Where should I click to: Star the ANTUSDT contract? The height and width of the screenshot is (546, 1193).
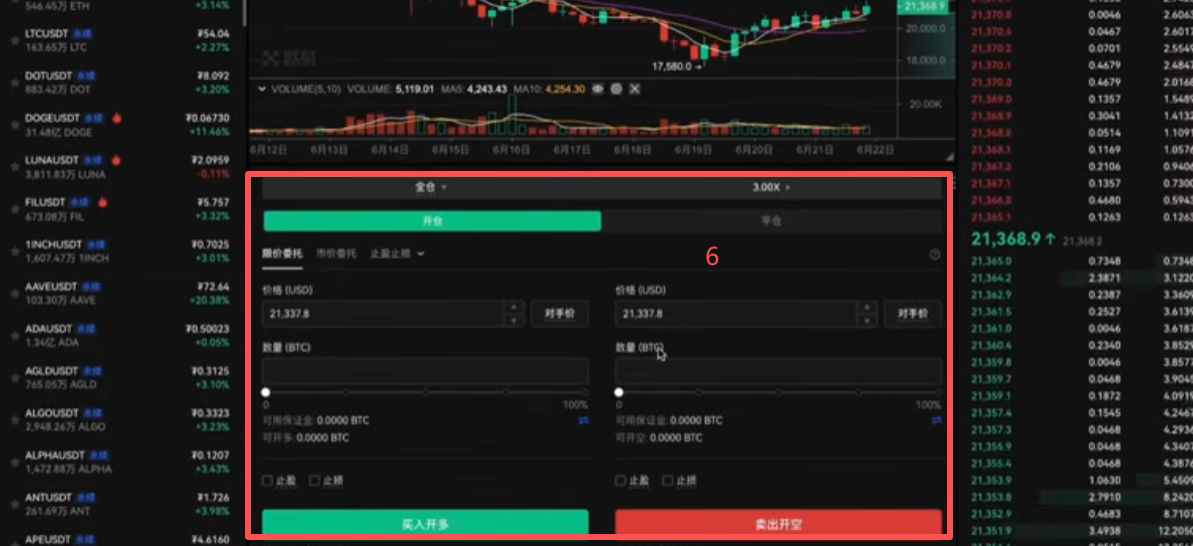(x=14, y=504)
